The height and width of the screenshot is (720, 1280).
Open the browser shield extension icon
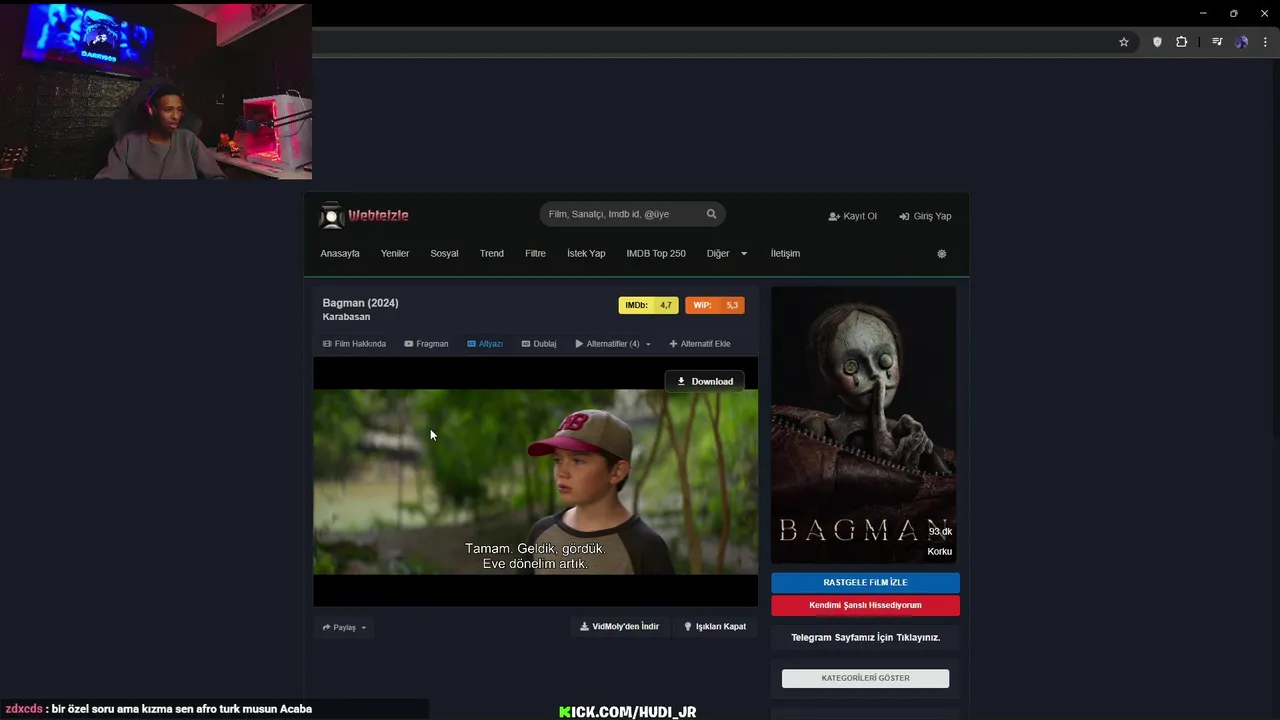[x=1157, y=42]
